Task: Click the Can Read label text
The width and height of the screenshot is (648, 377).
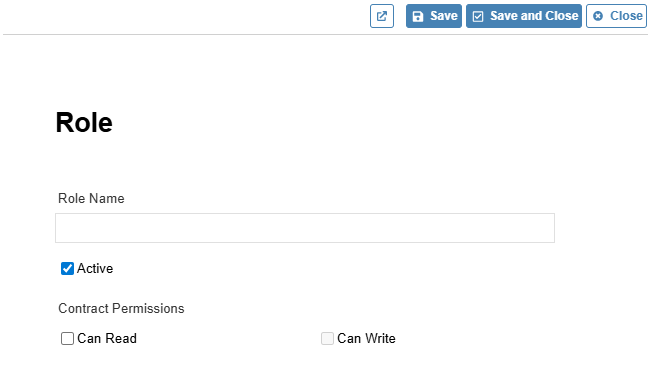Action: pos(107,339)
